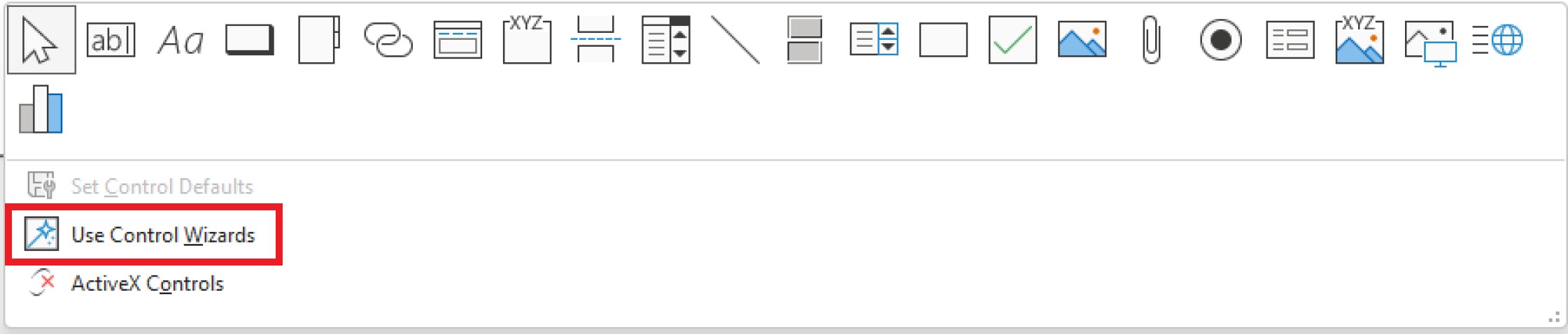Select the Option Button radio control
The image size is (1568, 334).
point(1221,40)
